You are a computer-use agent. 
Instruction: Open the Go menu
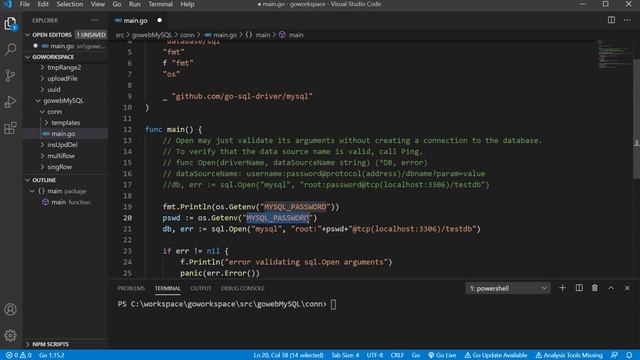117,4
